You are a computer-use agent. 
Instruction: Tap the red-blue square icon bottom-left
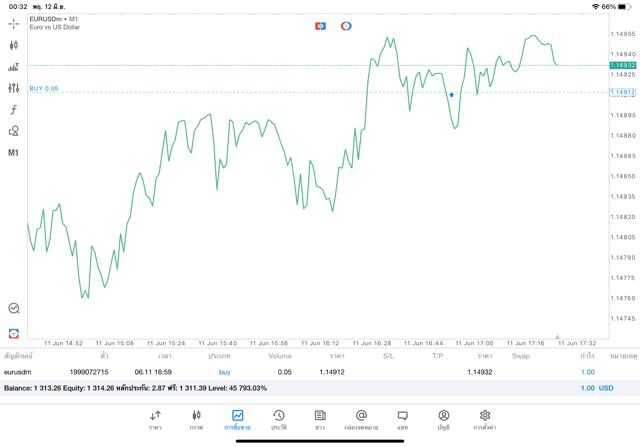click(x=13, y=332)
